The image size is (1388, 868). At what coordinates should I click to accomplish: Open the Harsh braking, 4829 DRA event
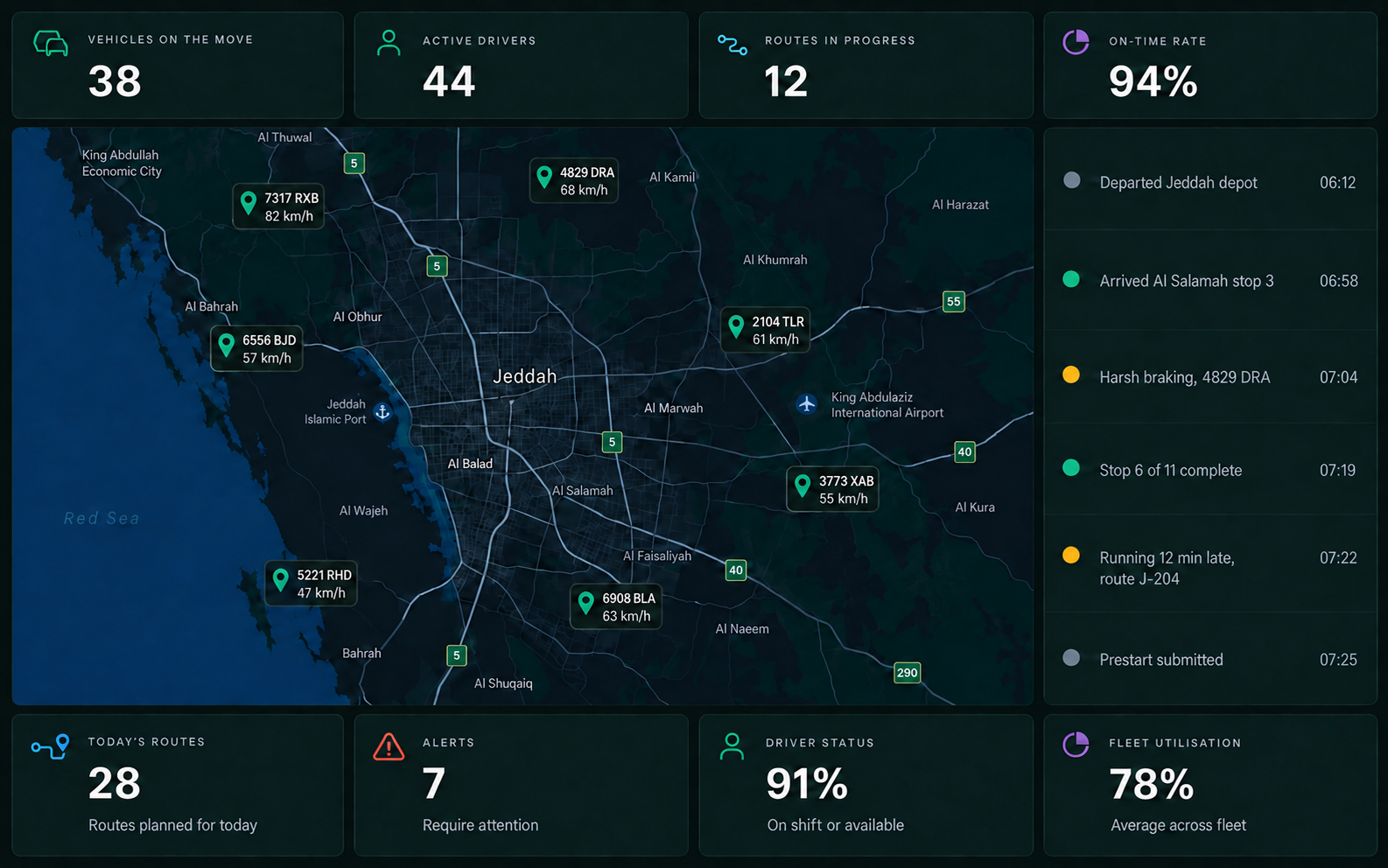[1210, 377]
